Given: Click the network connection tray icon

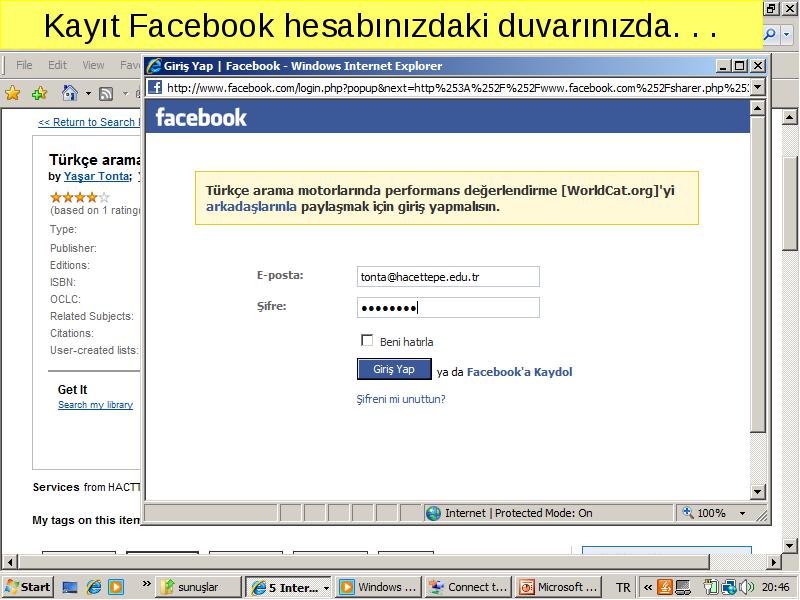Looking at the screenshot, I should [730, 587].
